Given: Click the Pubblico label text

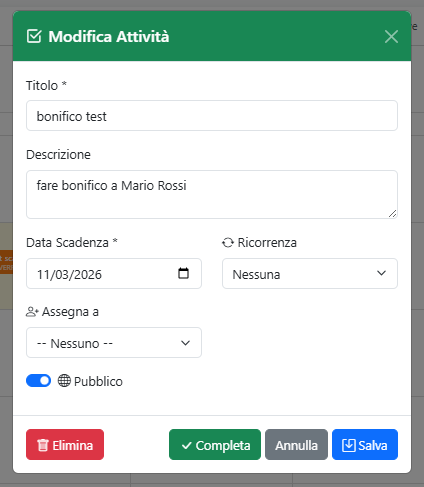Looking at the screenshot, I should coord(98,381).
